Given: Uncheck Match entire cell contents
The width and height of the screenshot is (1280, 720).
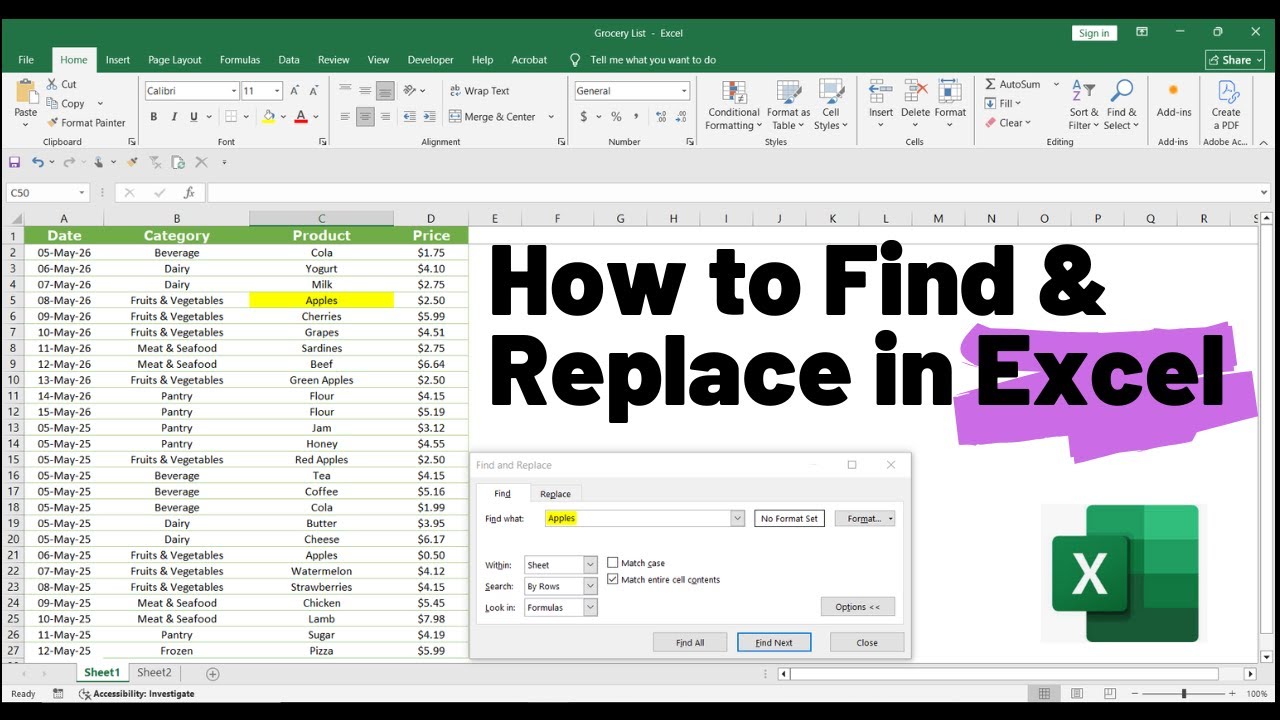Looking at the screenshot, I should coord(613,579).
